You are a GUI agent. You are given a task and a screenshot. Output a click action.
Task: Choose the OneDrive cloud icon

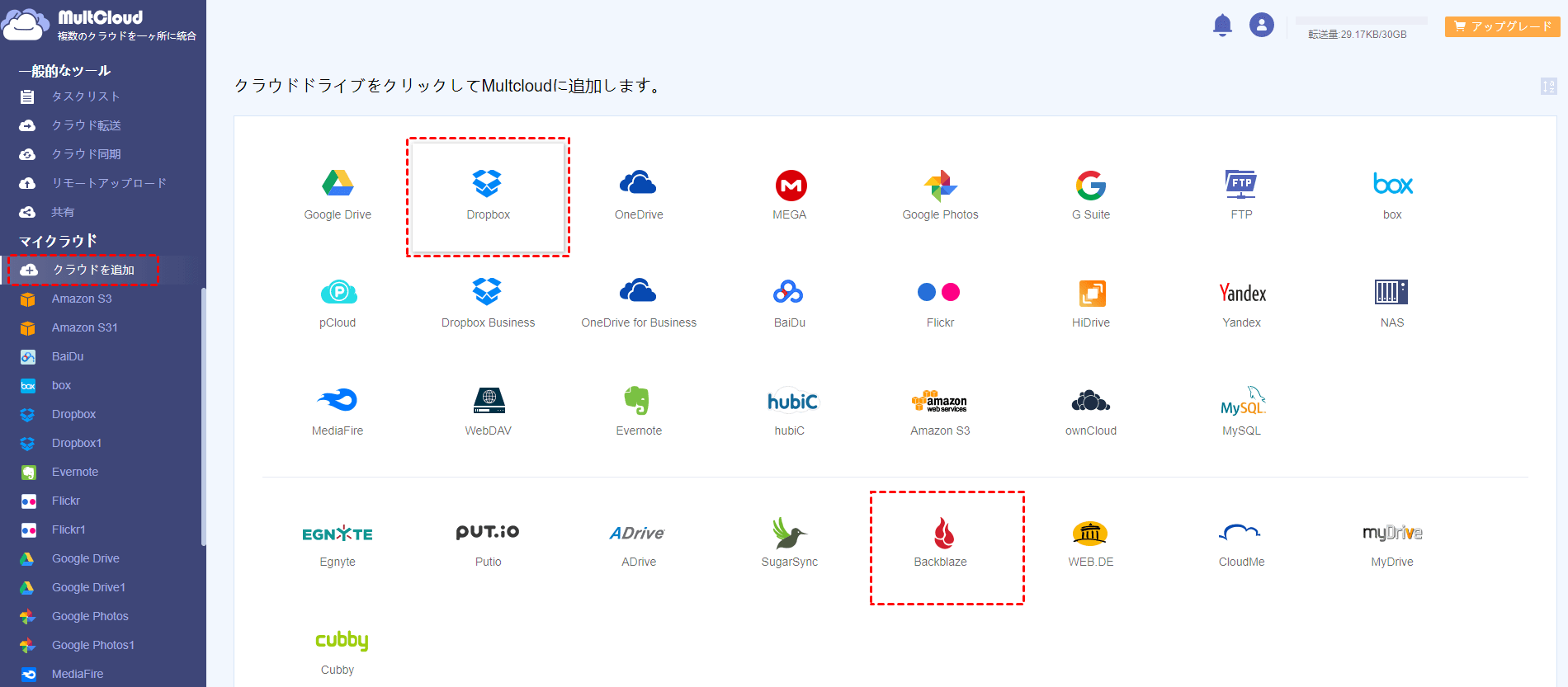tap(638, 183)
